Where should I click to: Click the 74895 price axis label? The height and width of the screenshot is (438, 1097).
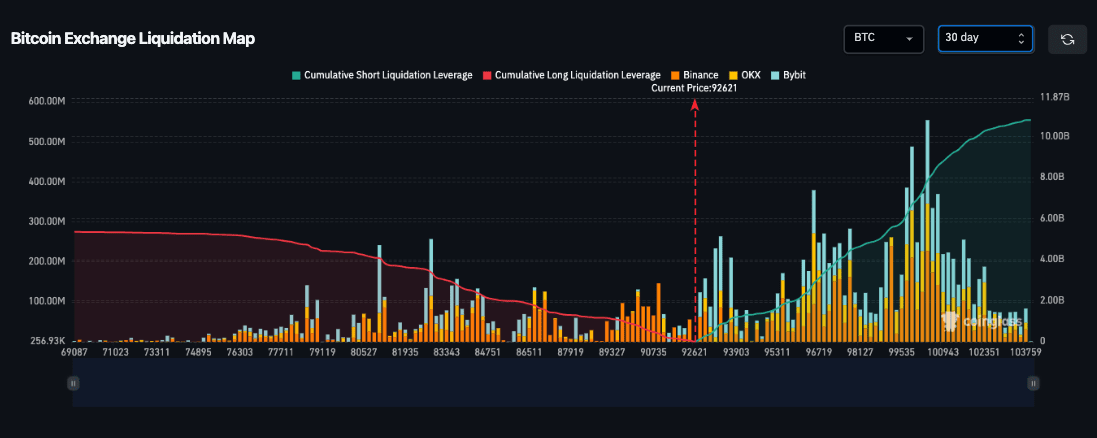199,353
